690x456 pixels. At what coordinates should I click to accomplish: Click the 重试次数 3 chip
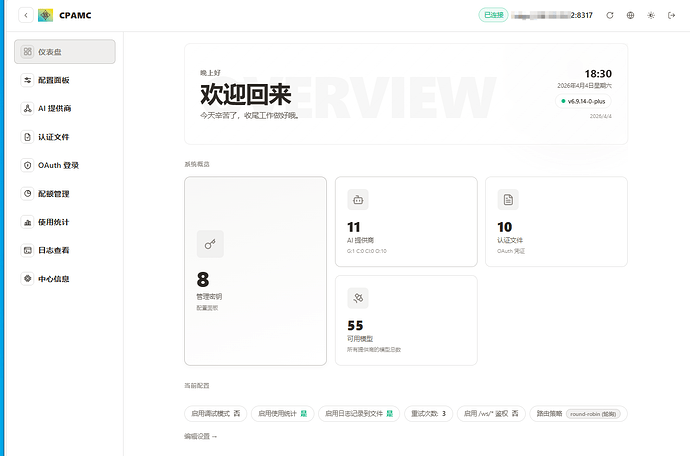point(429,413)
